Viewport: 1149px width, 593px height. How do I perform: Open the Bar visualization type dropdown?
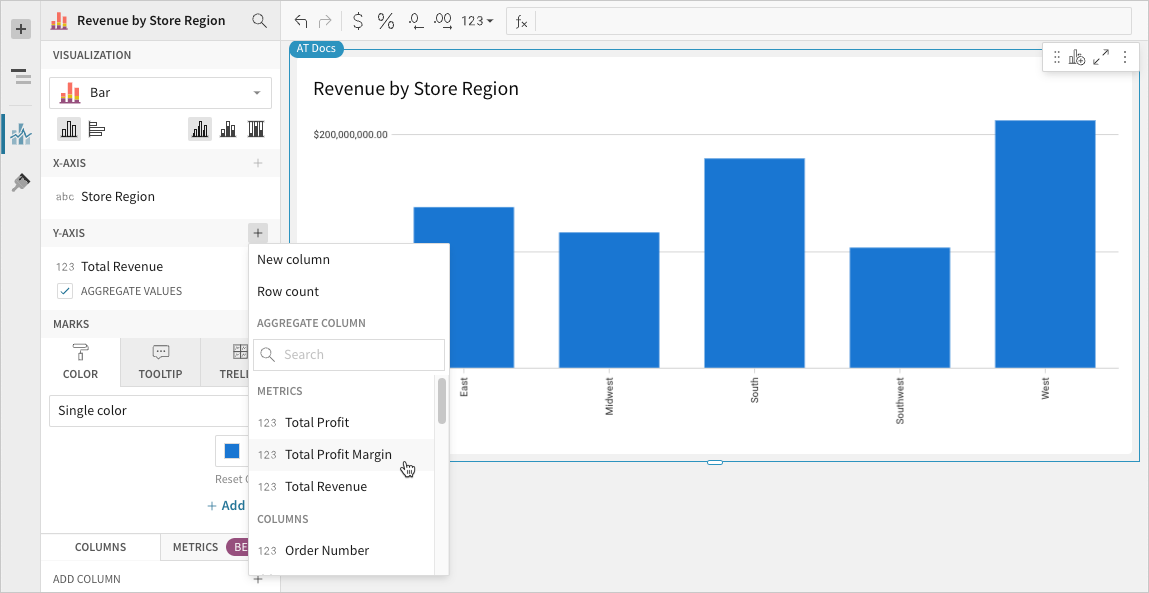(160, 93)
